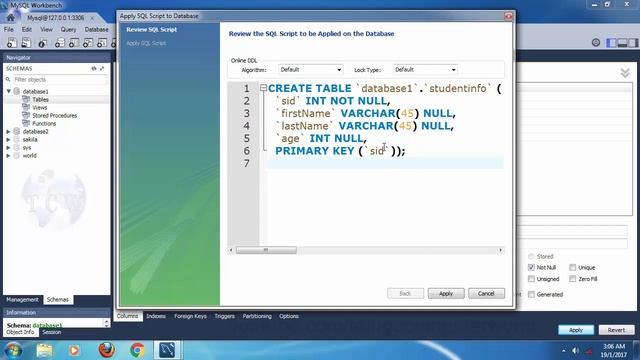Open the Partitioning tab

(x=257, y=316)
